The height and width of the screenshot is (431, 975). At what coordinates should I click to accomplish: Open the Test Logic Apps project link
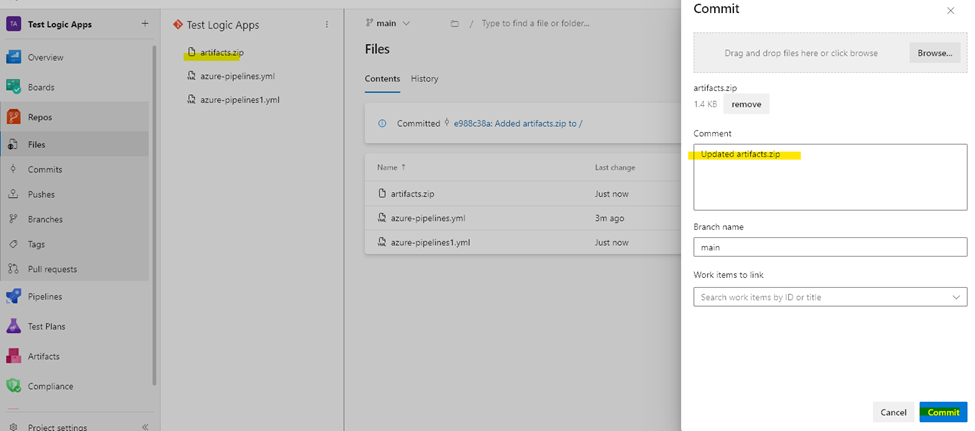point(60,24)
